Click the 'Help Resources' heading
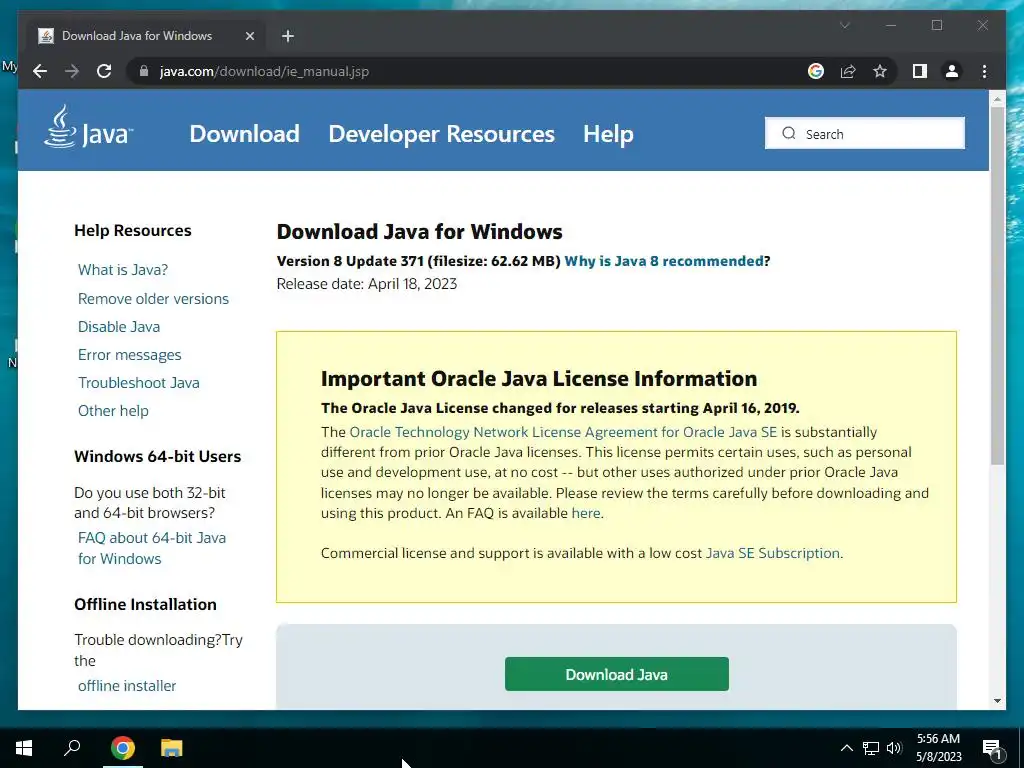 tap(133, 231)
